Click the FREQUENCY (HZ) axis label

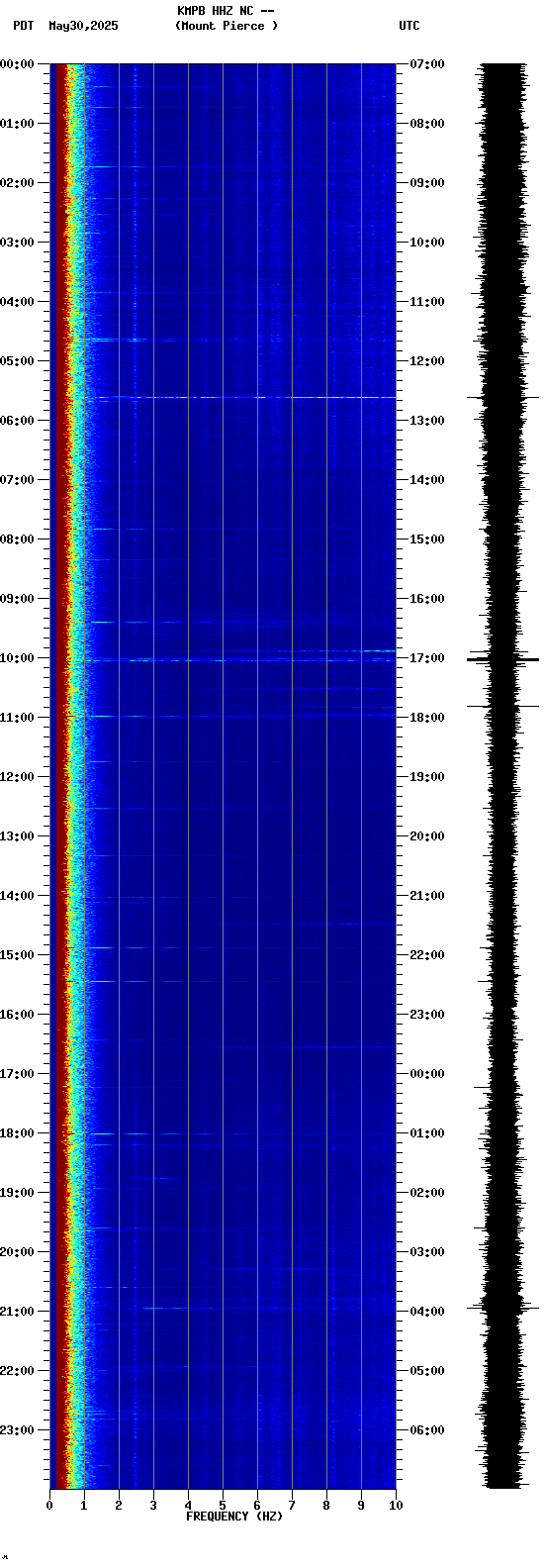coord(234,1517)
